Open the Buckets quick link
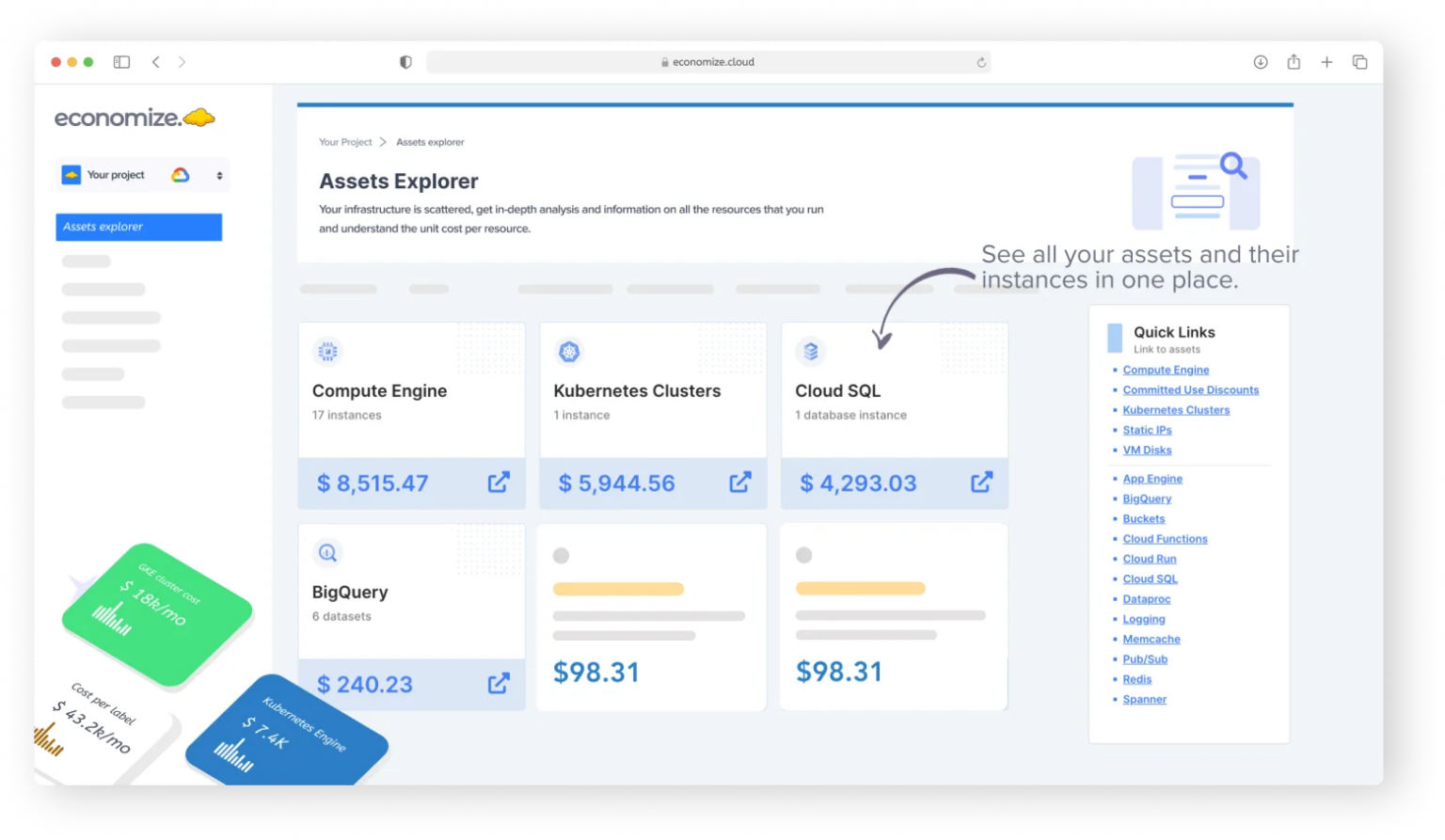The height and width of the screenshot is (840, 1445). pyautogui.click(x=1143, y=519)
